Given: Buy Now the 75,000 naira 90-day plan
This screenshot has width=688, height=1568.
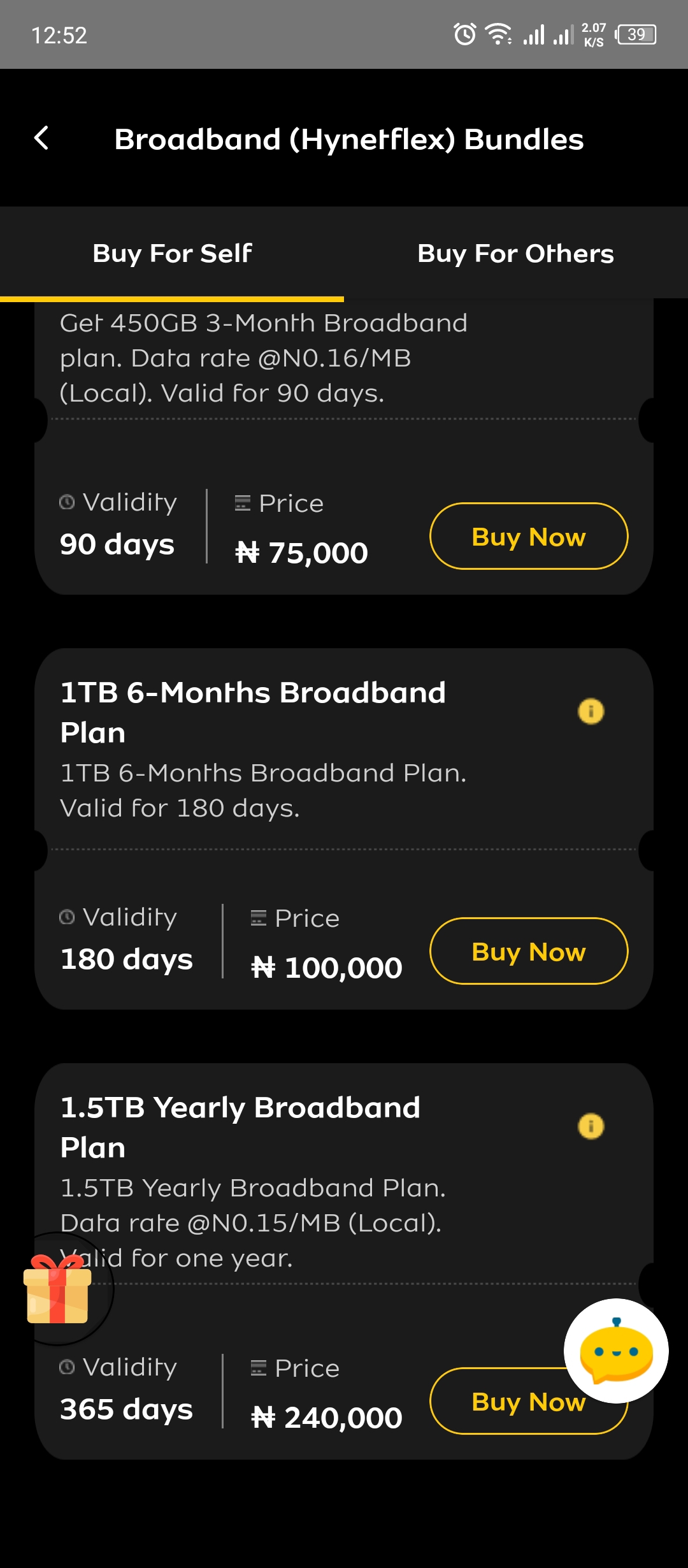Looking at the screenshot, I should point(529,536).
